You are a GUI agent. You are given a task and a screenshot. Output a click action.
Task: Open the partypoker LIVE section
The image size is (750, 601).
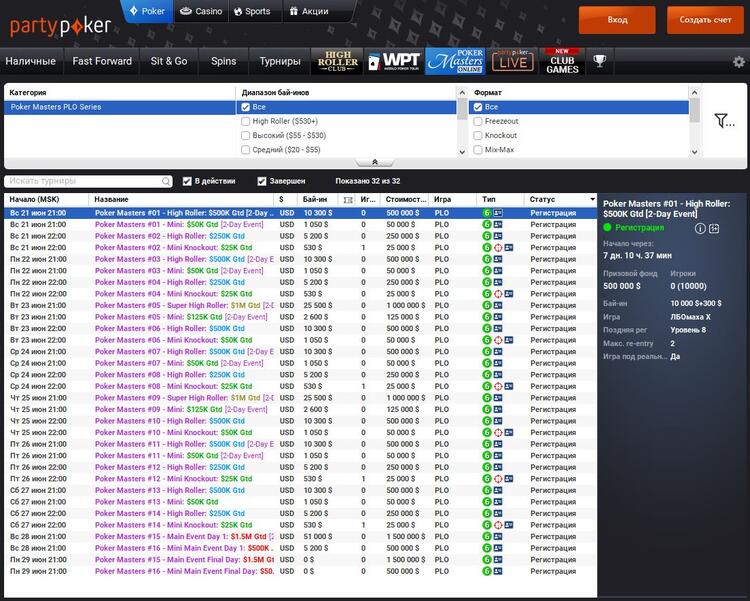tap(512, 61)
